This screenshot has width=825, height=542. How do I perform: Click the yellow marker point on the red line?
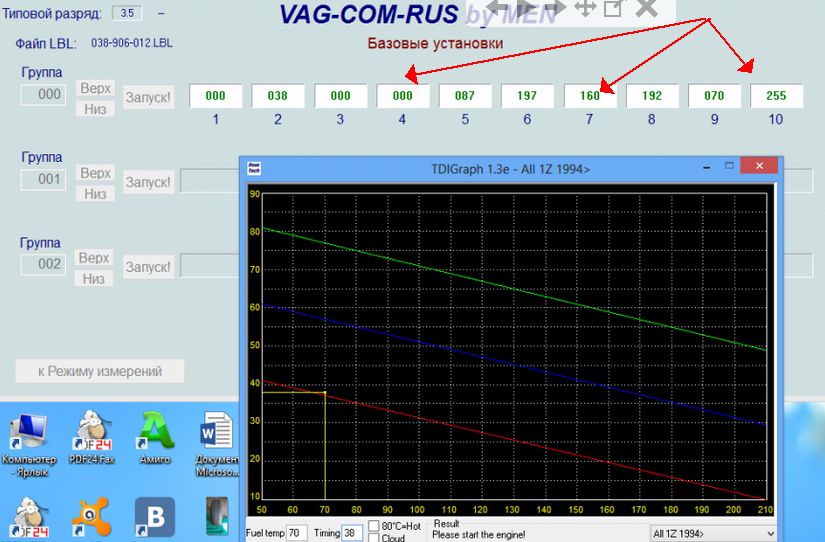pyautogui.click(x=325, y=393)
